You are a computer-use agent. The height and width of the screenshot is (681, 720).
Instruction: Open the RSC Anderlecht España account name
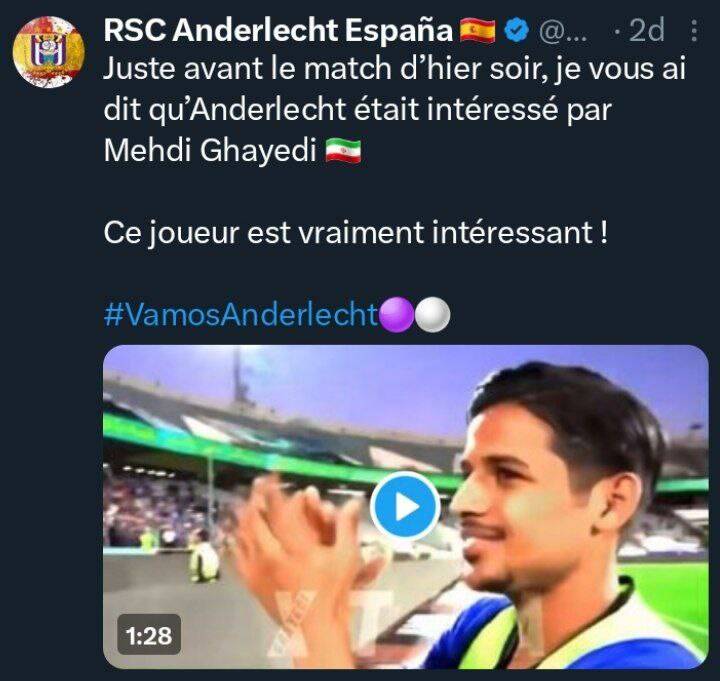[x=278, y=31]
